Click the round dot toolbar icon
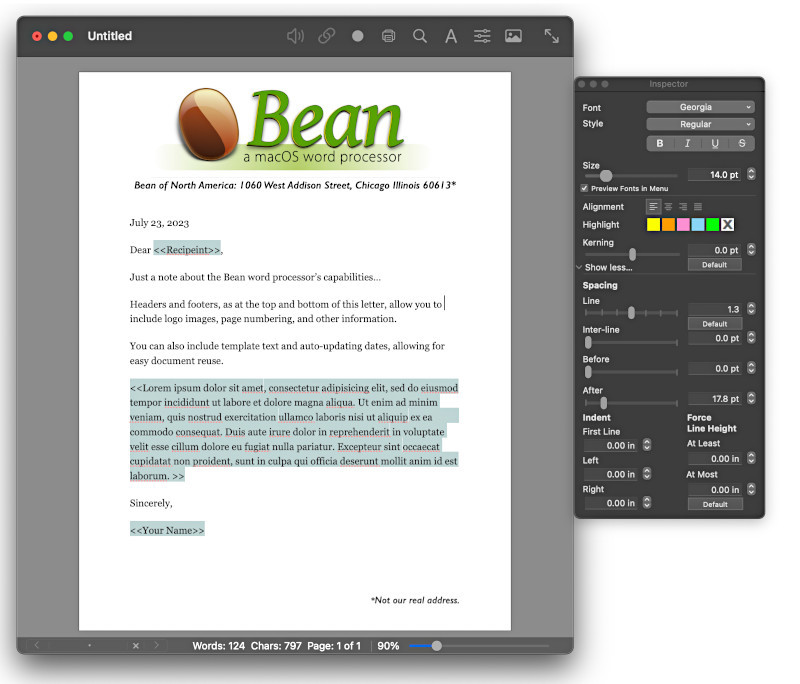Image resolution: width=800 pixels, height=684 pixels. pos(358,36)
